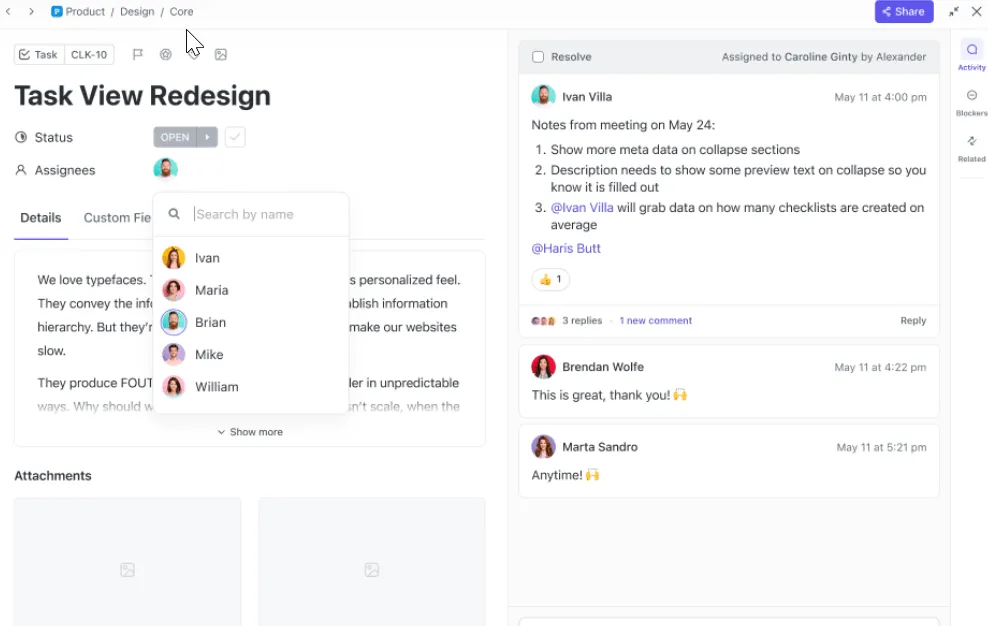Switch to the Custom Fields tab
The width and height of the screenshot is (988, 626).
[117, 217]
